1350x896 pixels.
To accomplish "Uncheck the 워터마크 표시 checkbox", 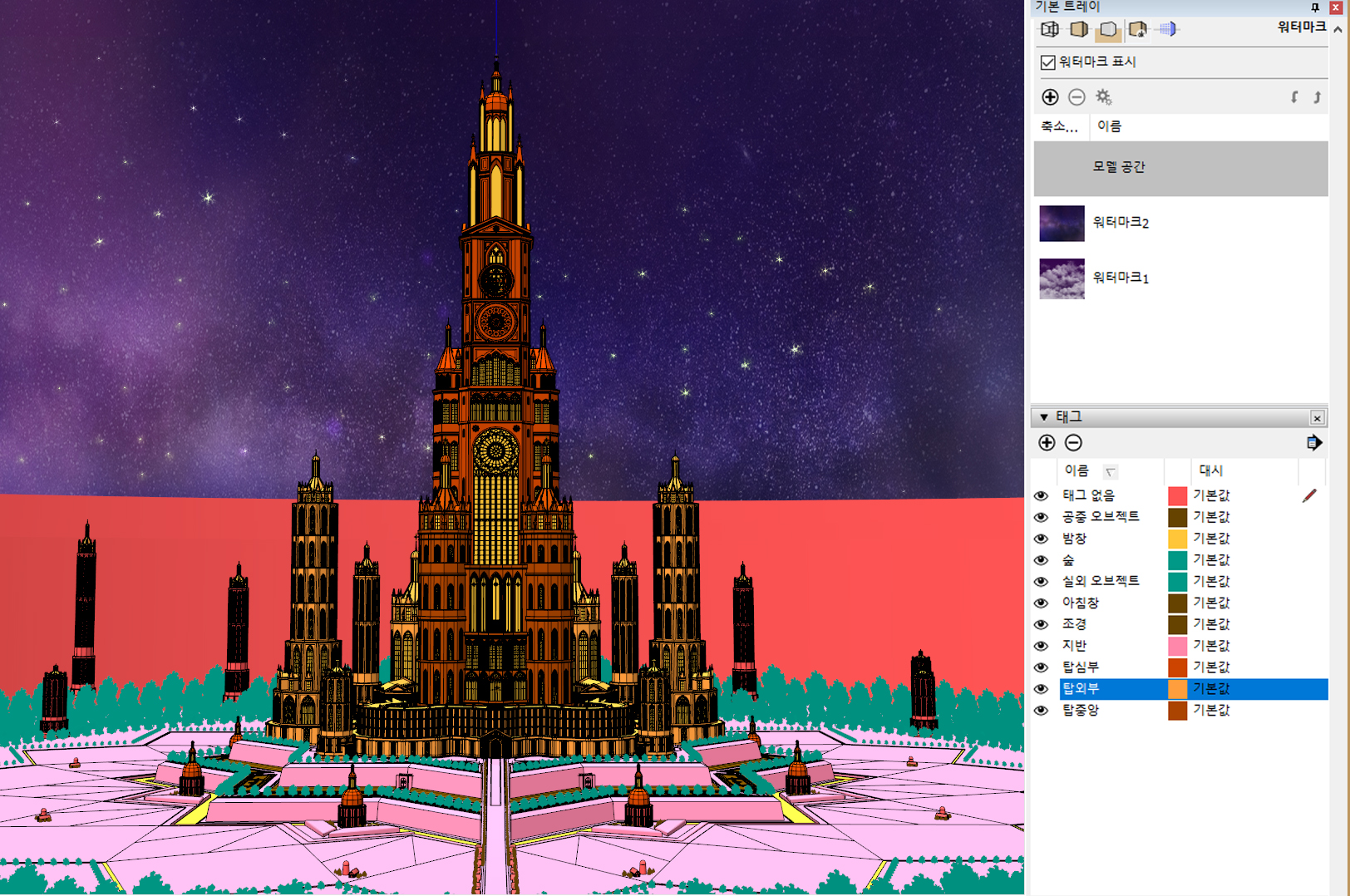I will (1048, 62).
